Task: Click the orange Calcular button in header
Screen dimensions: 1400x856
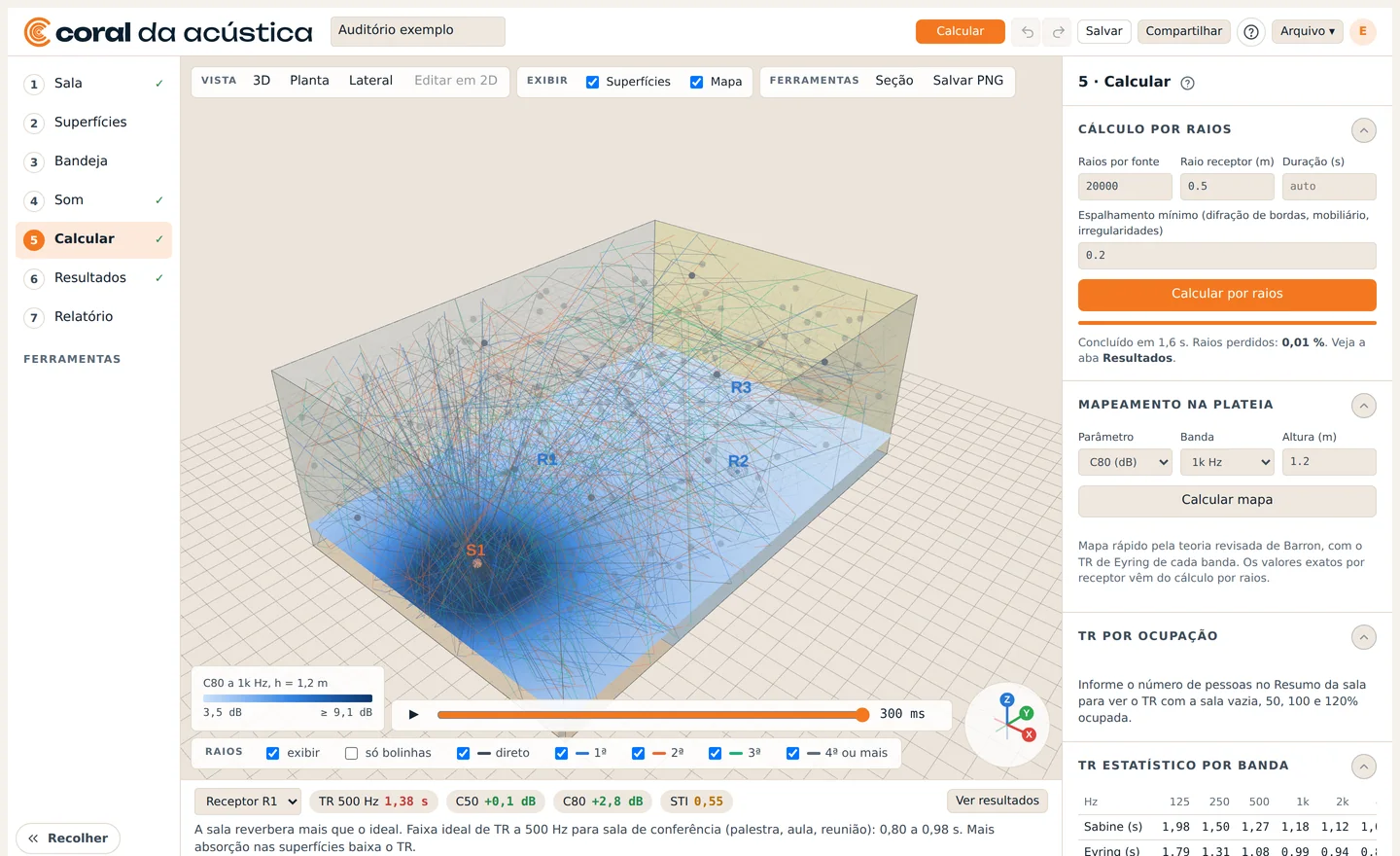Action: point(961,31)
